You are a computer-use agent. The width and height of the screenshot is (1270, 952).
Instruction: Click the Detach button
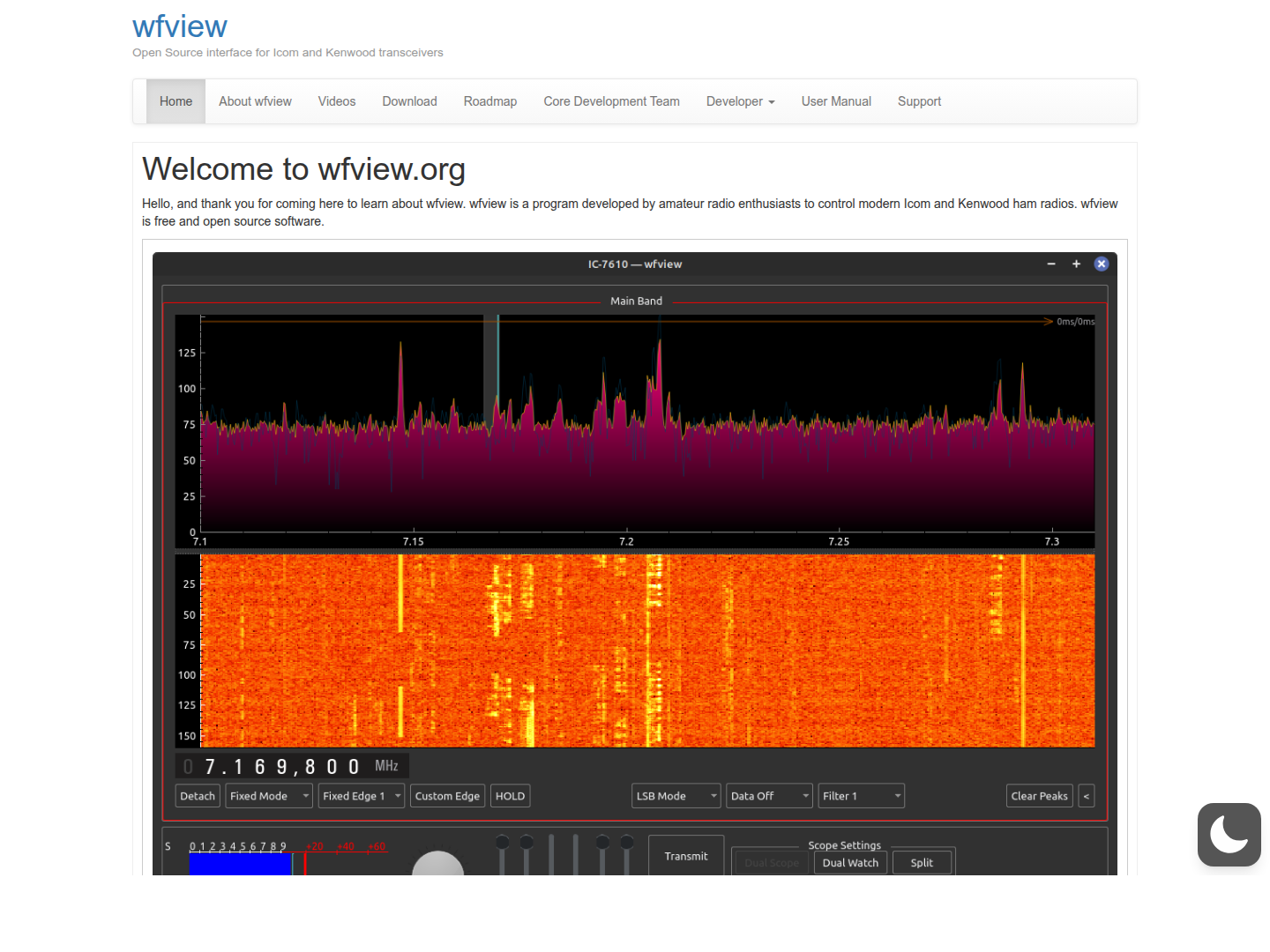tap(198, 796)
